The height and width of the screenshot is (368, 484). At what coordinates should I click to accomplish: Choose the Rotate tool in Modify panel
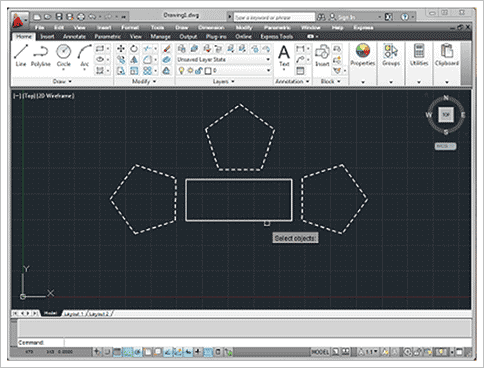134,49
